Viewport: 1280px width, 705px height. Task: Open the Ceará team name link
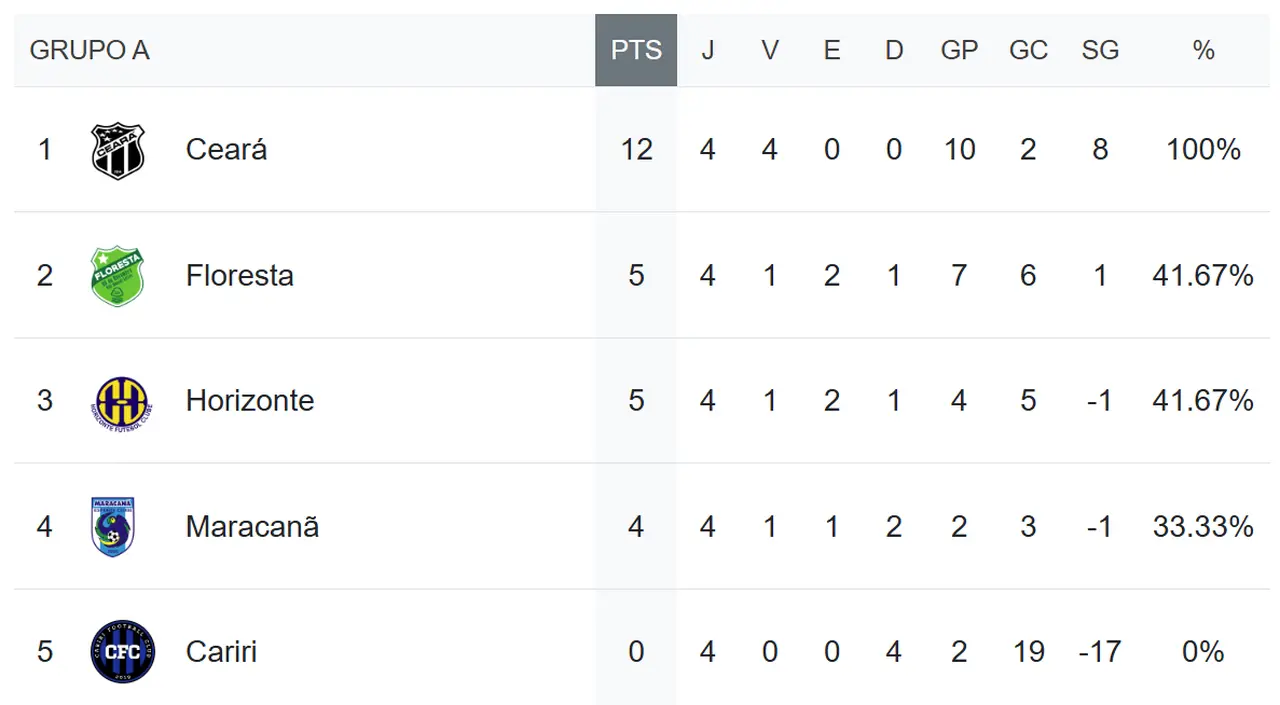(226, 150)
